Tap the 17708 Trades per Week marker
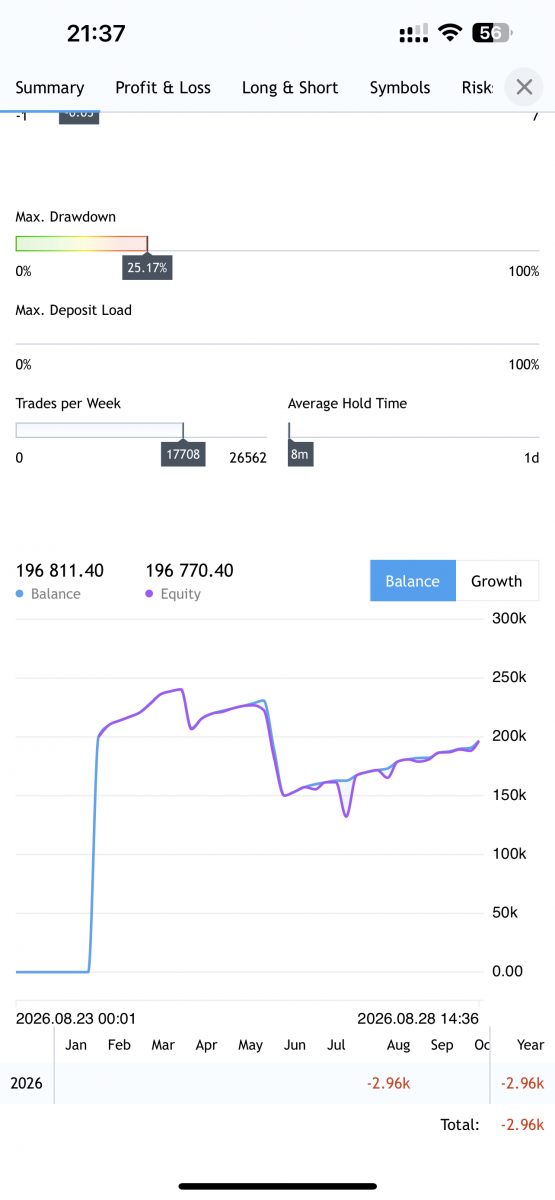Viewport: 555px width, 1200px height. (x=183, y=455)
